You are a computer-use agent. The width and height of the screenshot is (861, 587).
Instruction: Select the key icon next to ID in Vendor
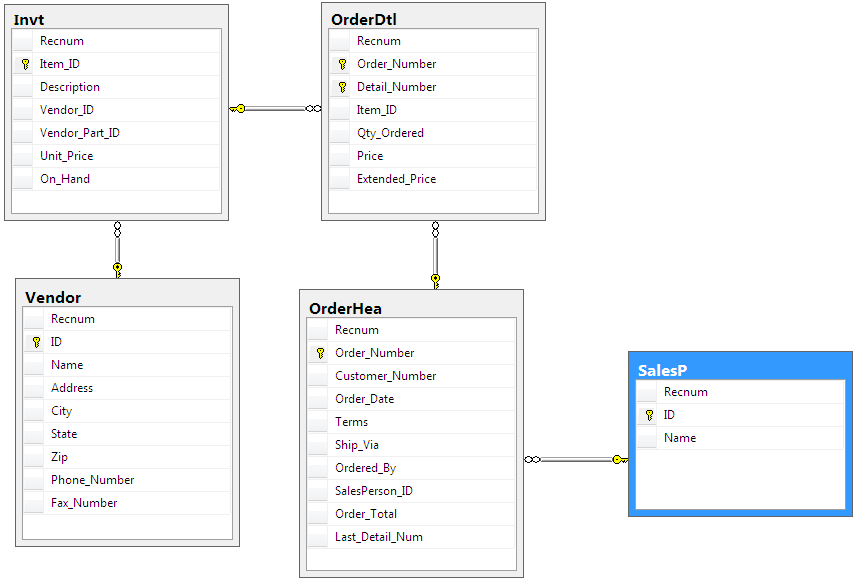[x=36, y=342]
